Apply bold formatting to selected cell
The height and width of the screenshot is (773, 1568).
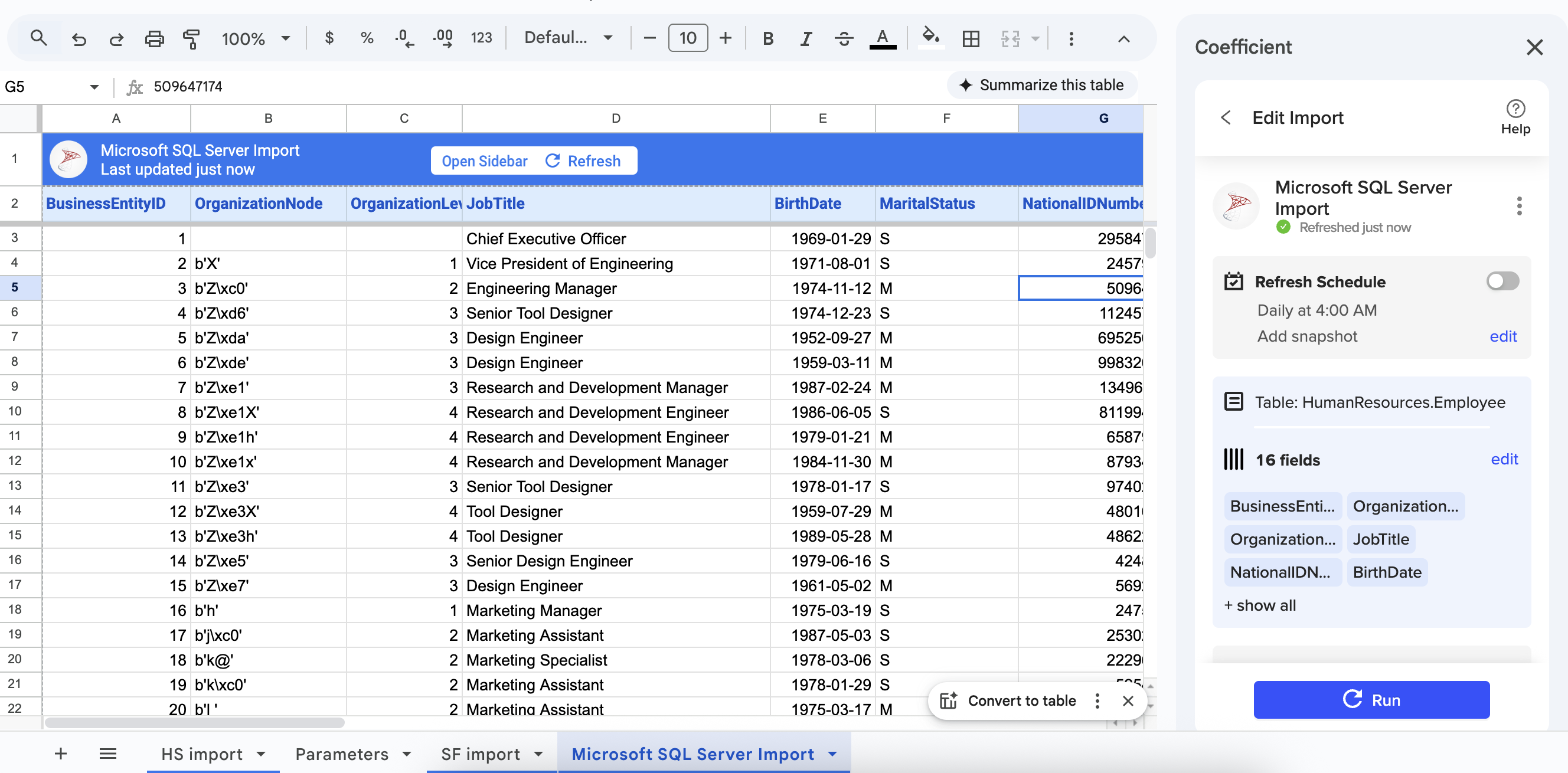coord(767,38)
